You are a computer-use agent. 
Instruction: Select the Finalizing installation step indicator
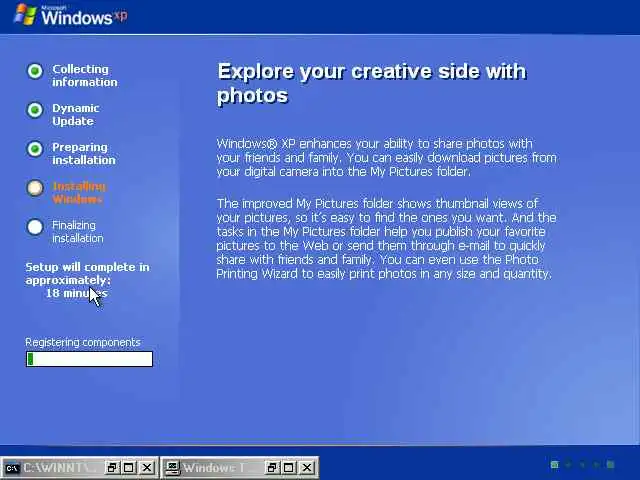click(35, 227)
